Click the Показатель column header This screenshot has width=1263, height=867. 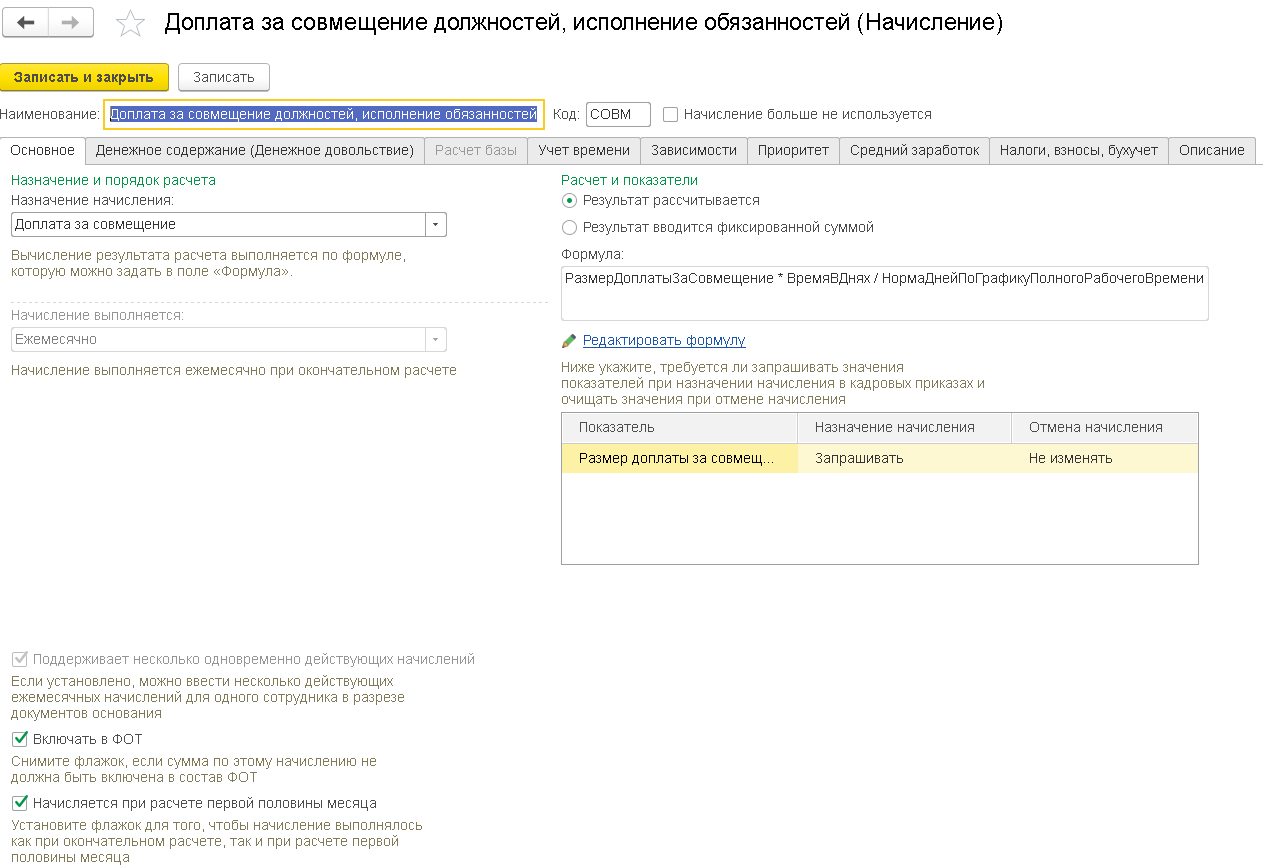tap(680, 428)
